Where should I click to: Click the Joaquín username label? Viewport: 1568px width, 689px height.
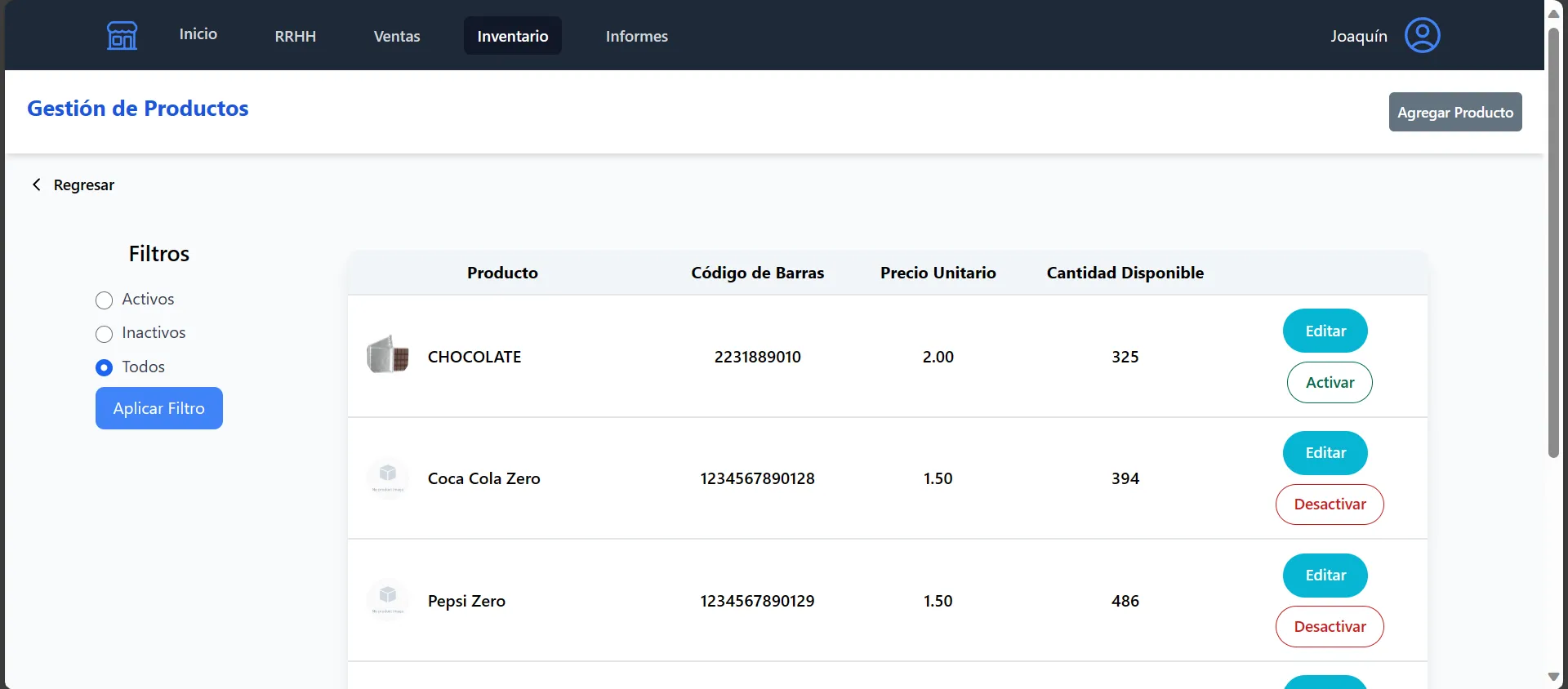(1359, 36)
